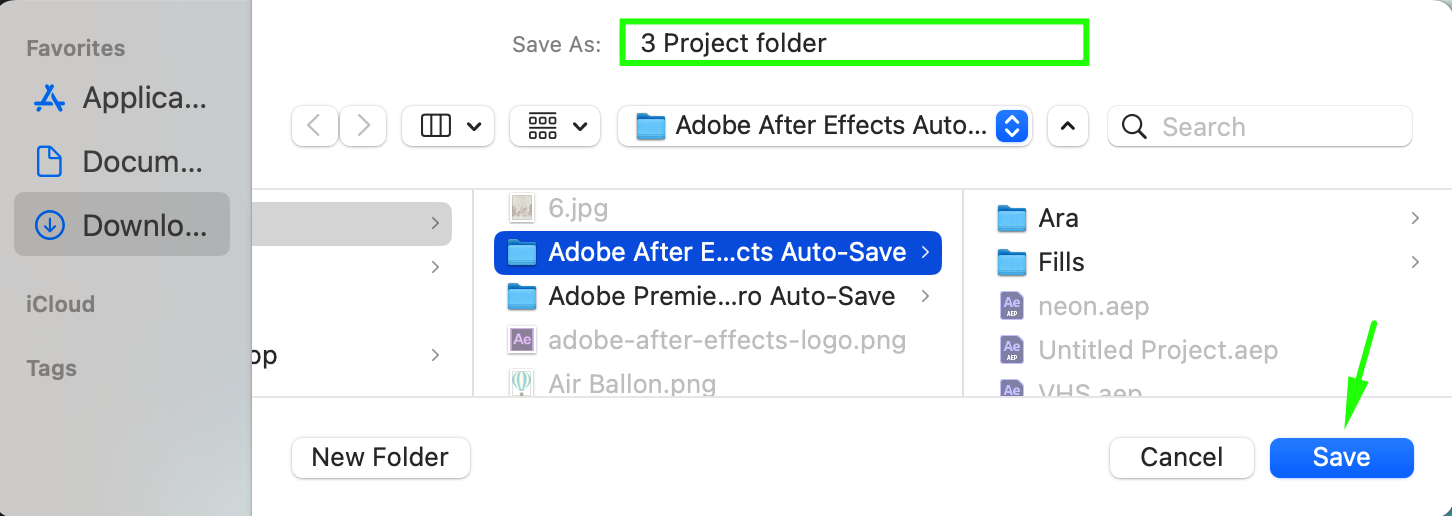Select Untitled Project.aep in the file list
The image size is (1452, 516).
(1157, 350)
